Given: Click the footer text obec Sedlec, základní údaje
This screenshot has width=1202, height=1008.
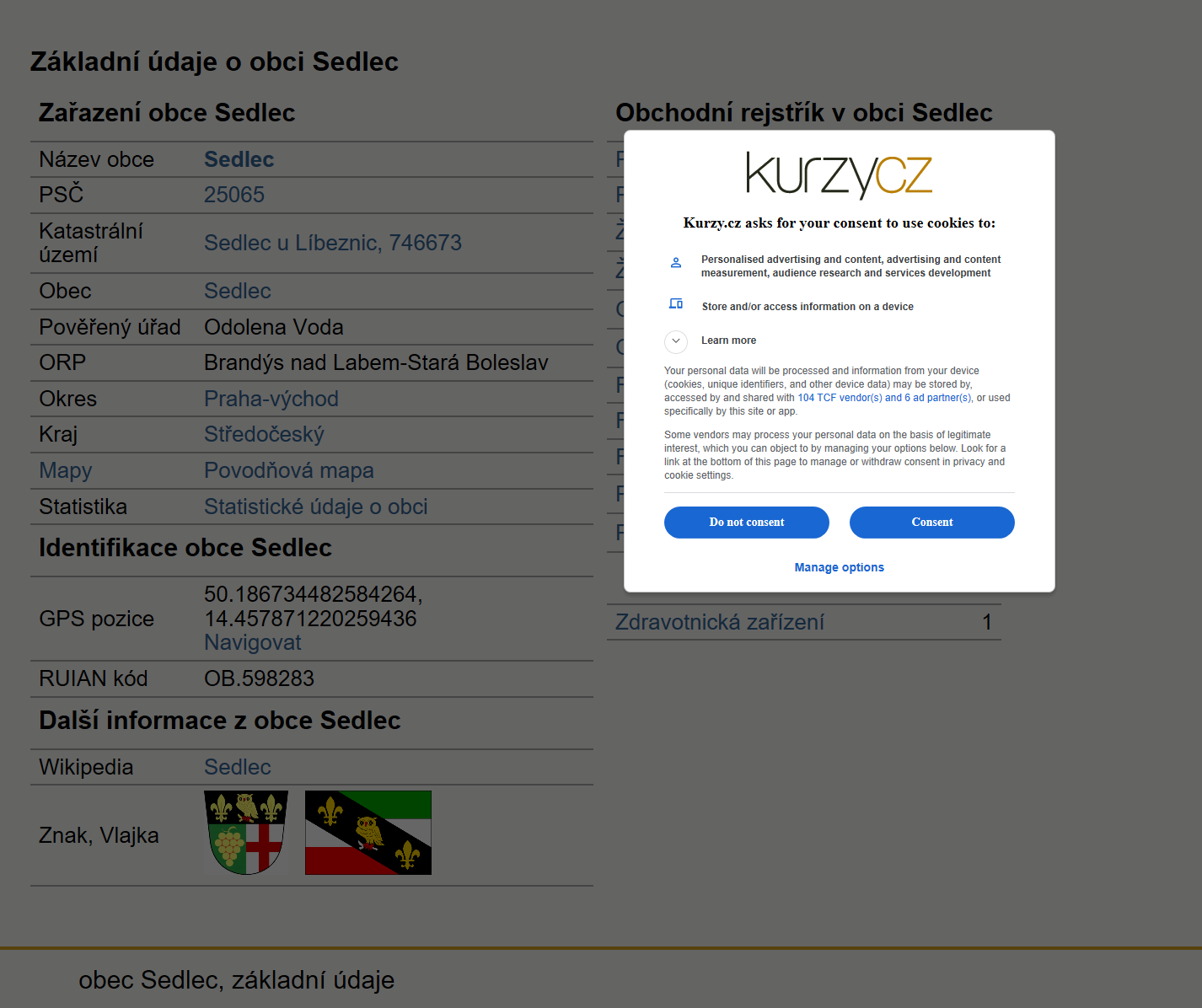Looking at the screenshot, I should pos(236,980).
